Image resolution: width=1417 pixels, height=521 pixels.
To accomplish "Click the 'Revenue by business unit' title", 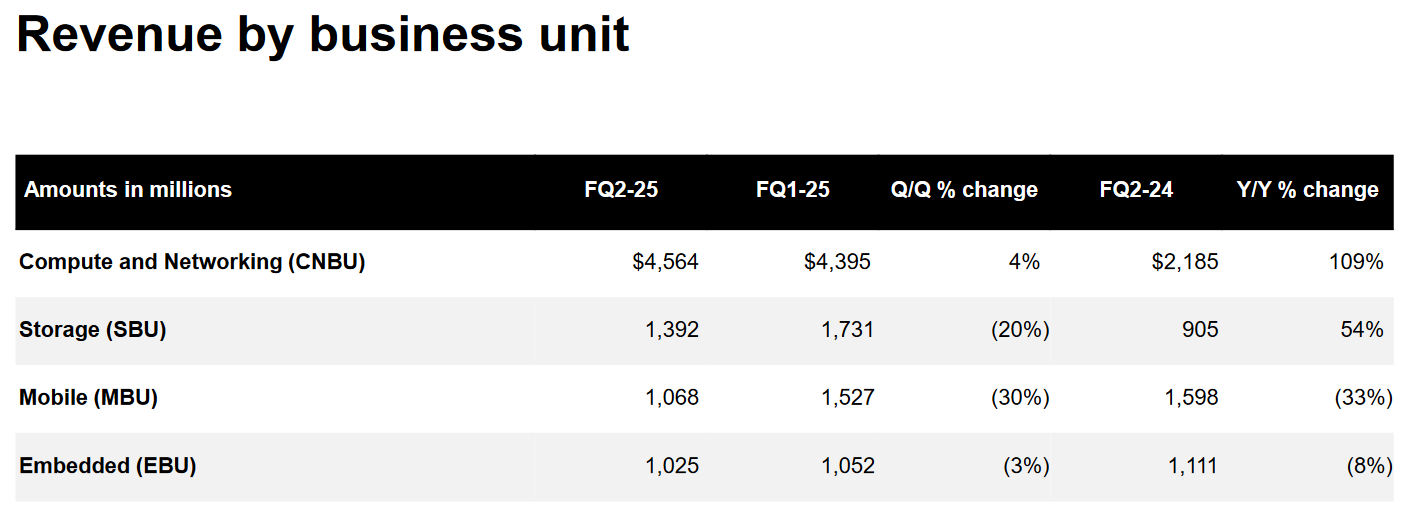I will [323, 35].
